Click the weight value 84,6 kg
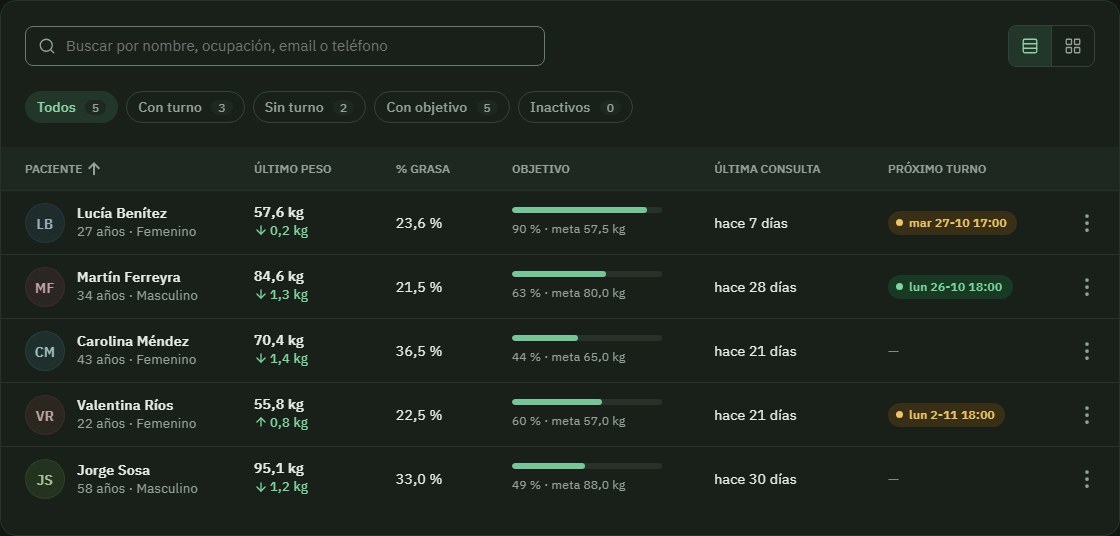This screenshot has width=1120, height=536. (x=279, y=277)
